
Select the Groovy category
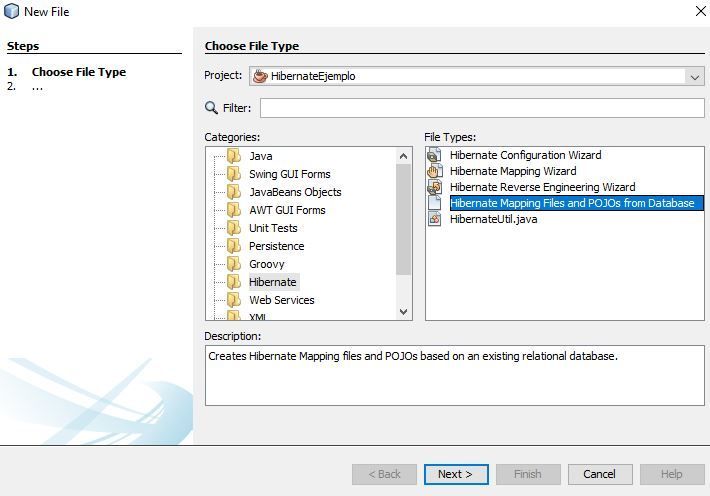coord(267,264)
